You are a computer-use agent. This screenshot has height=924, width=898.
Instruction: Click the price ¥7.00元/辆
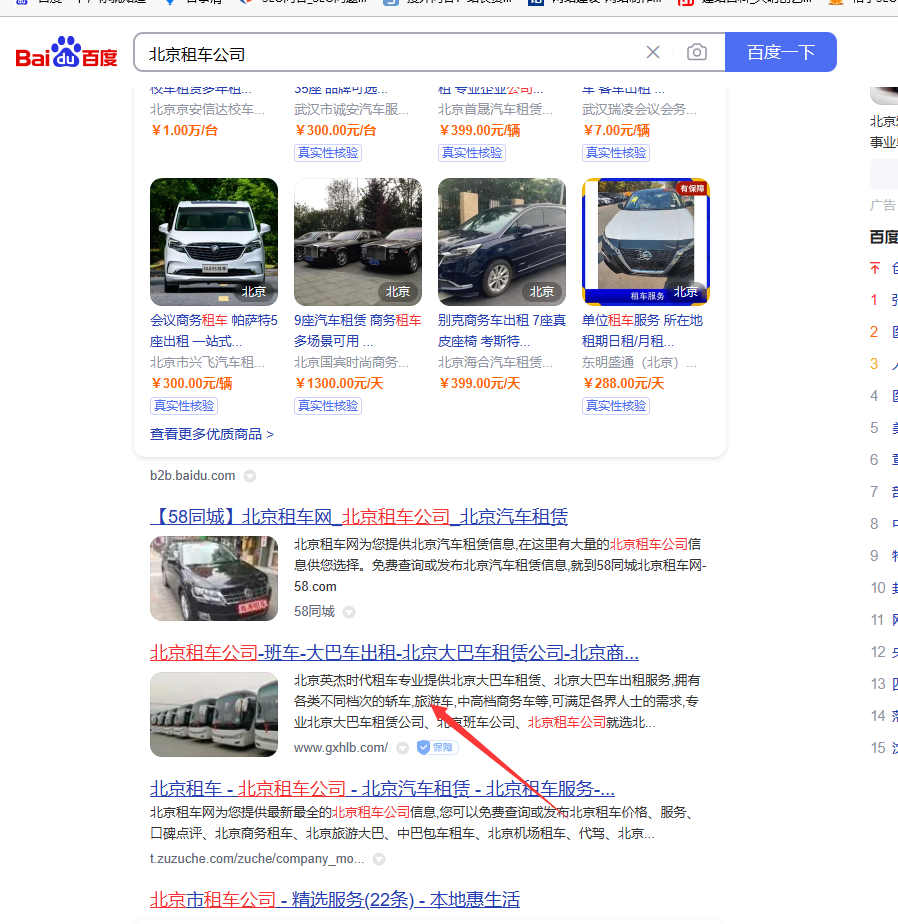coord(616,131)
